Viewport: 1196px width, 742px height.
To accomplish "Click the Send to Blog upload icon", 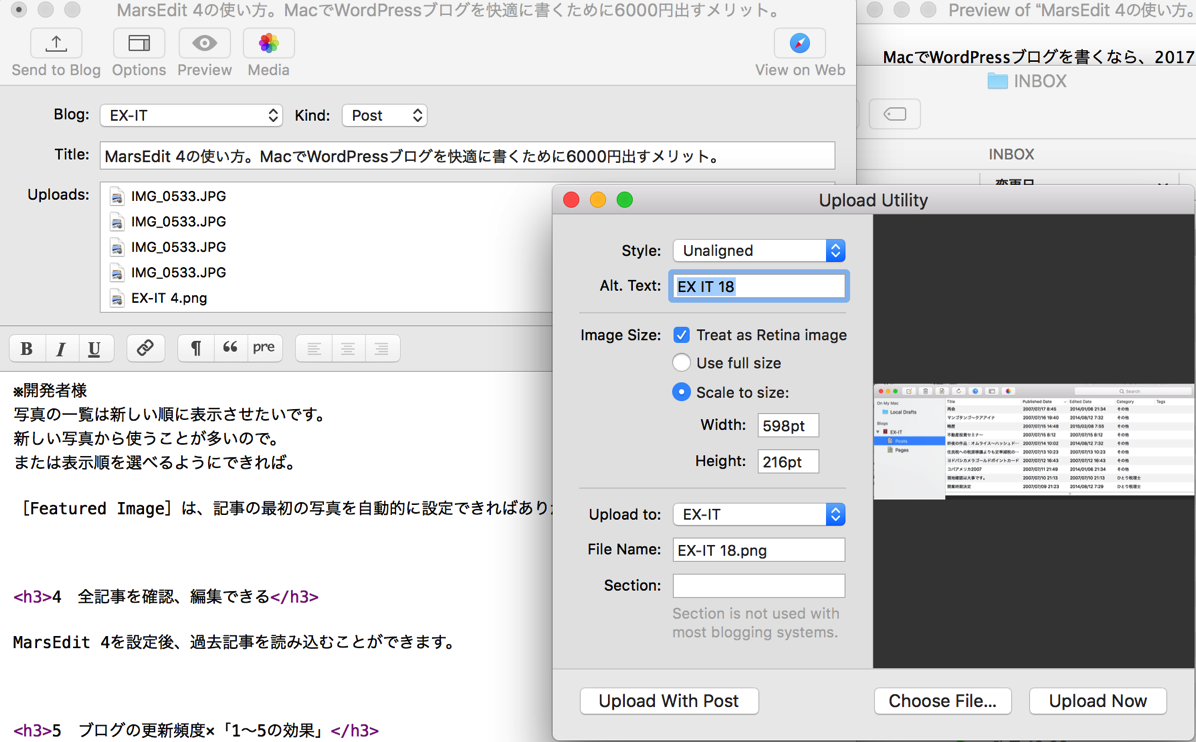I will [56, 43].
